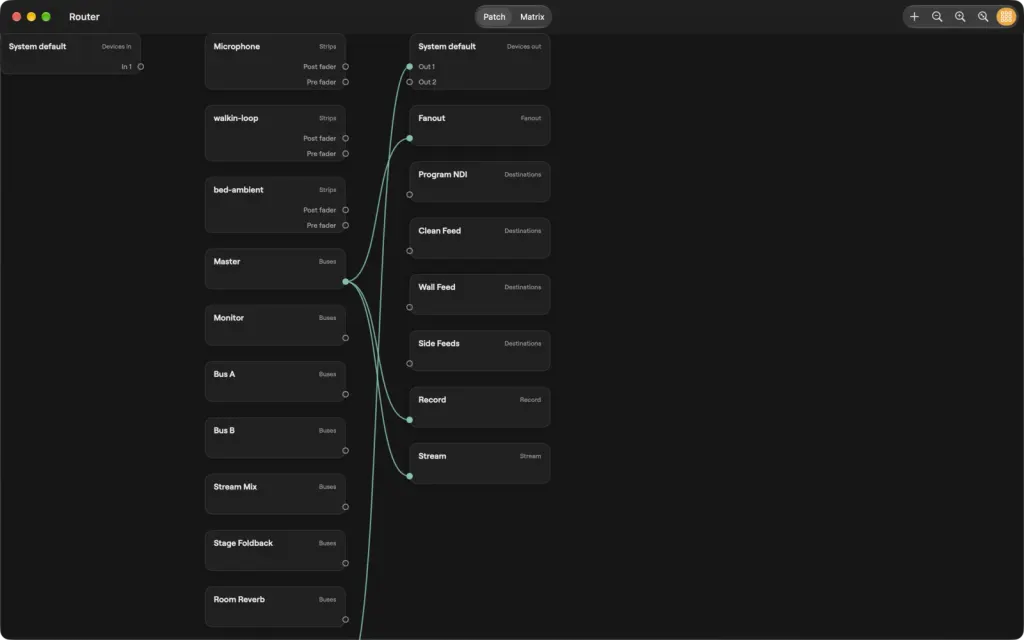Click the Bus B output port
The width and height of the screenshot is (1024, 640).
click(345, 451)
